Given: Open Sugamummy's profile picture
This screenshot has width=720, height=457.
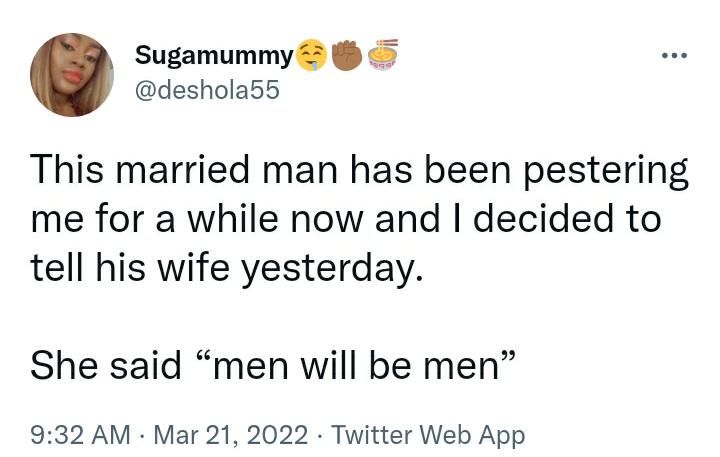Looking at the screenshot, I should [x=72, y=74].
